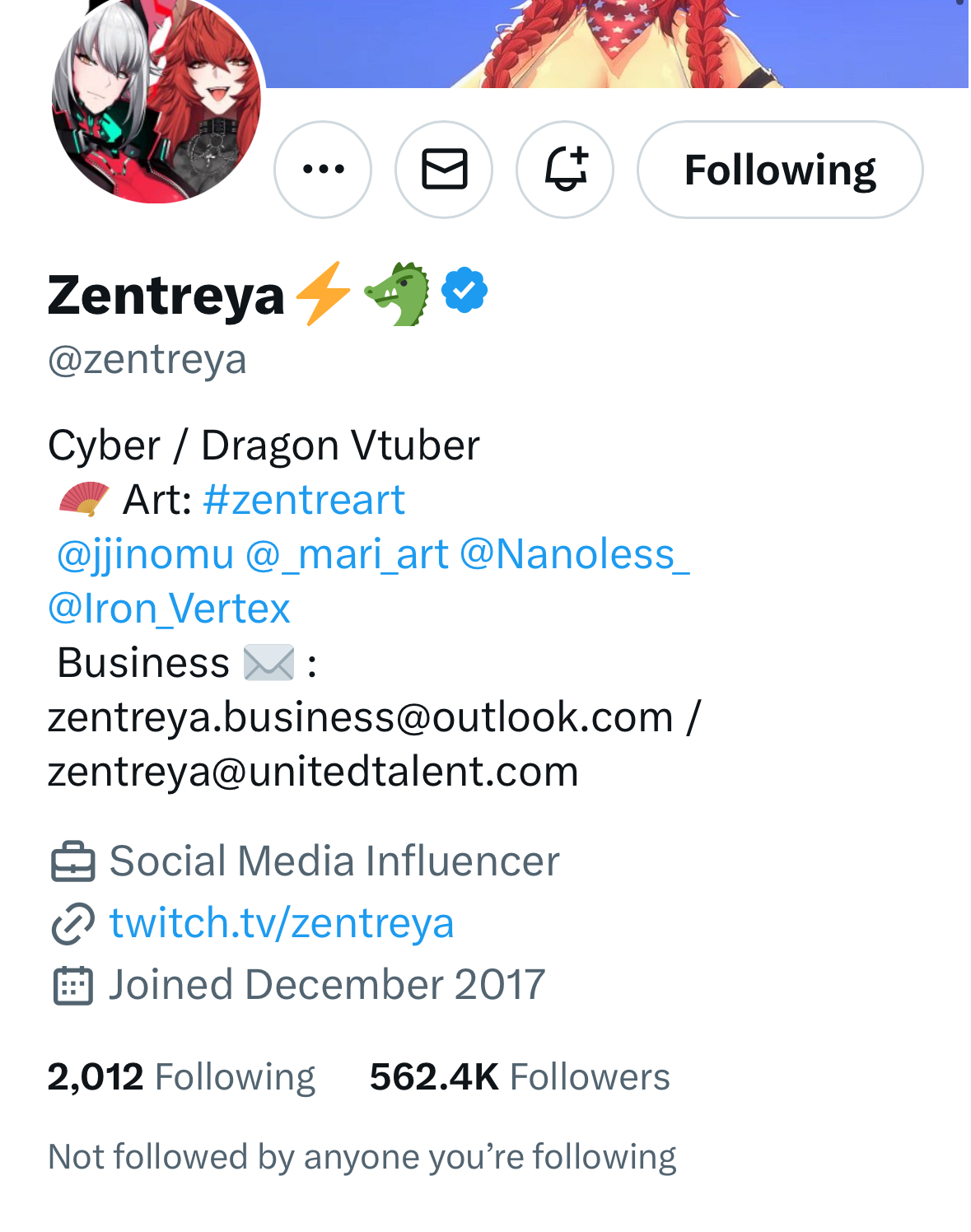Select the Social Media Influencer category label
Screen dimensions: 971x1232
[334, 861]
